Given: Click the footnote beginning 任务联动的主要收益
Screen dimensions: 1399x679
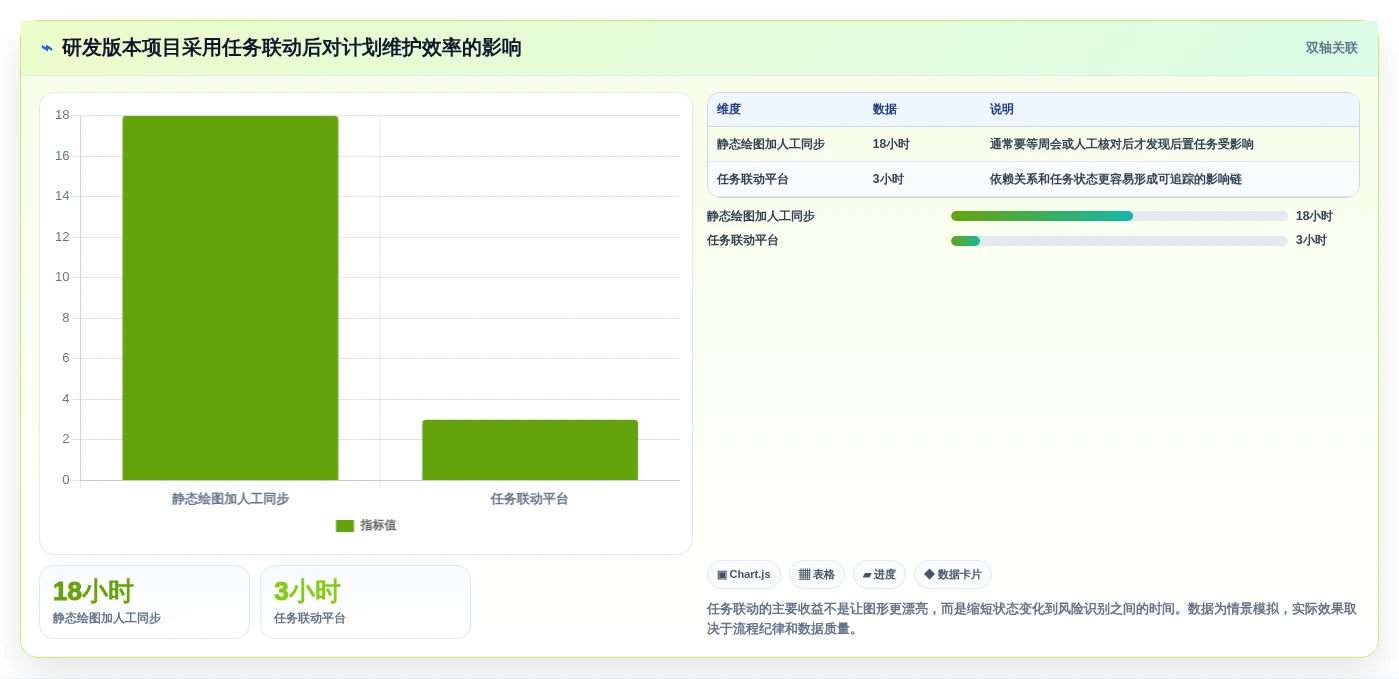Looking at the screenshot, I should click(1032, 619).
